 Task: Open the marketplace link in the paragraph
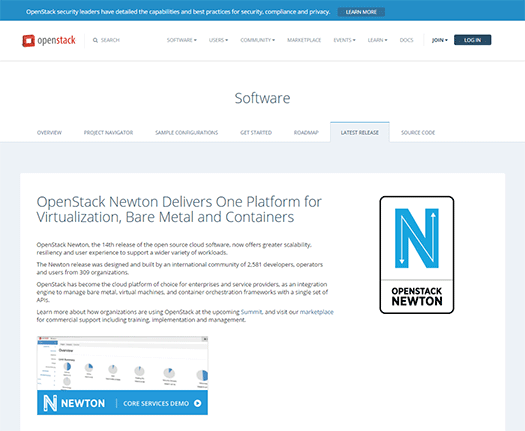tap(316, 312)
